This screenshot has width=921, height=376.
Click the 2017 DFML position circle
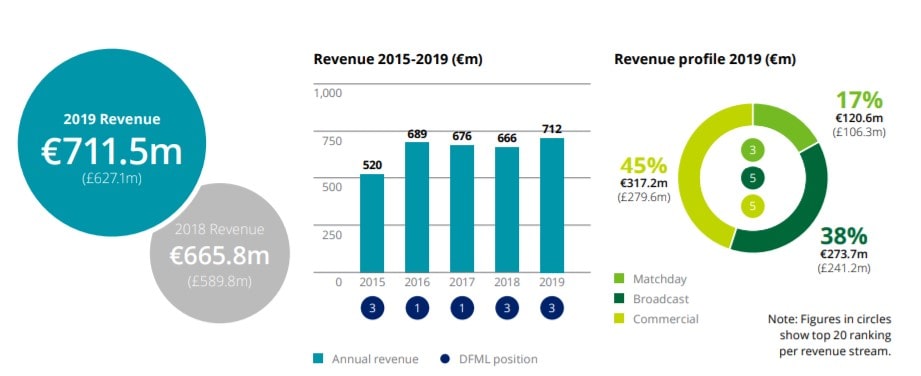click(462, 308)
